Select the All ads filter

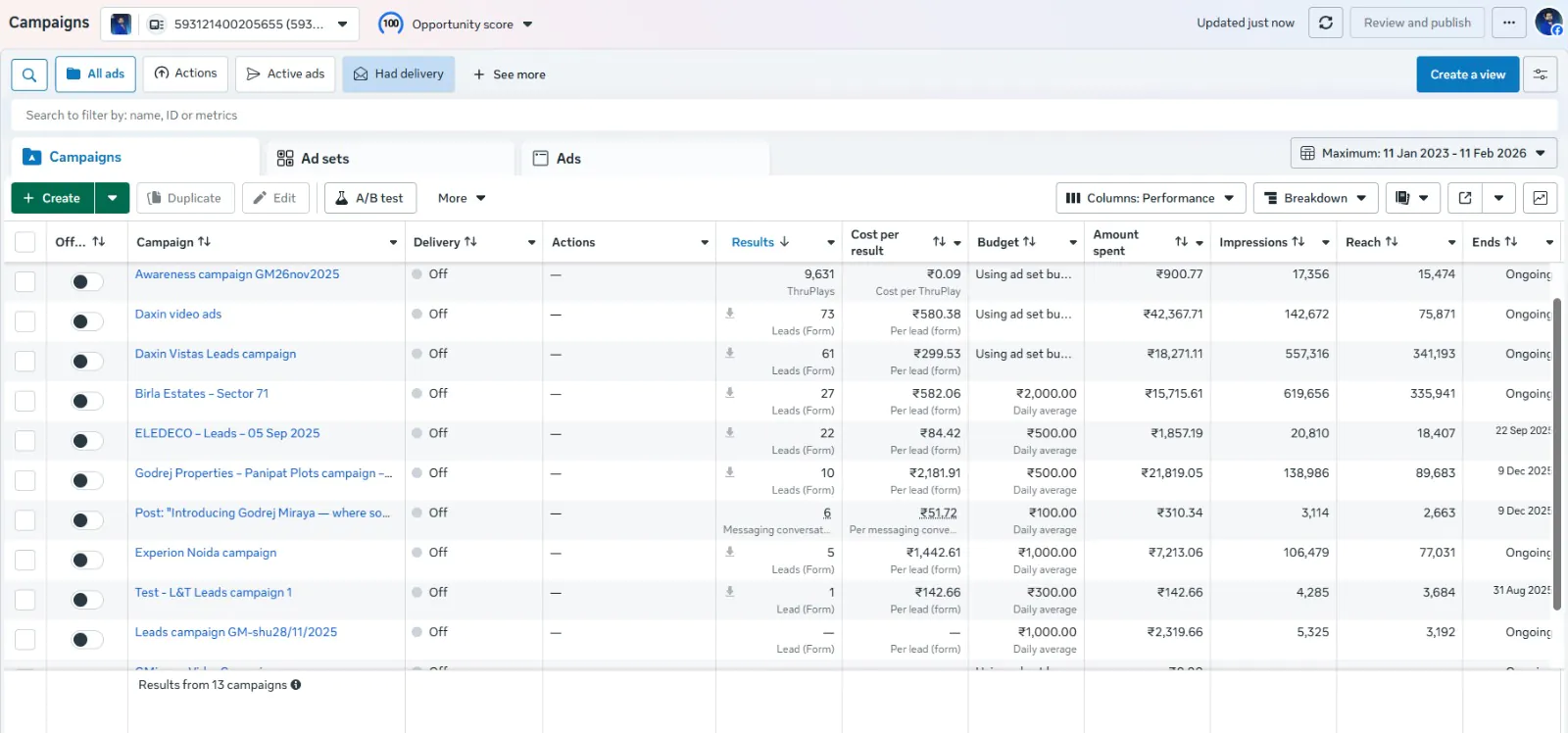(96, 74)
